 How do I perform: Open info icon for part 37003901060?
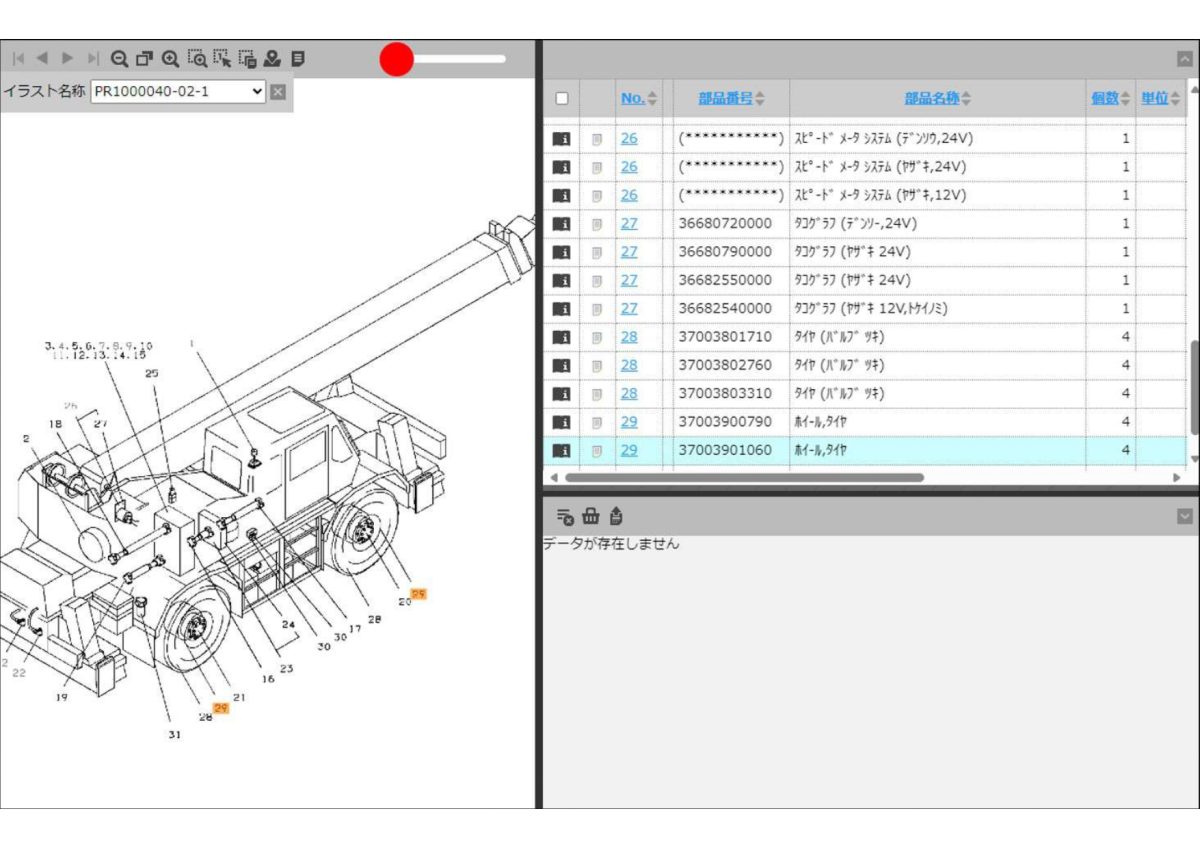(561, 451)
